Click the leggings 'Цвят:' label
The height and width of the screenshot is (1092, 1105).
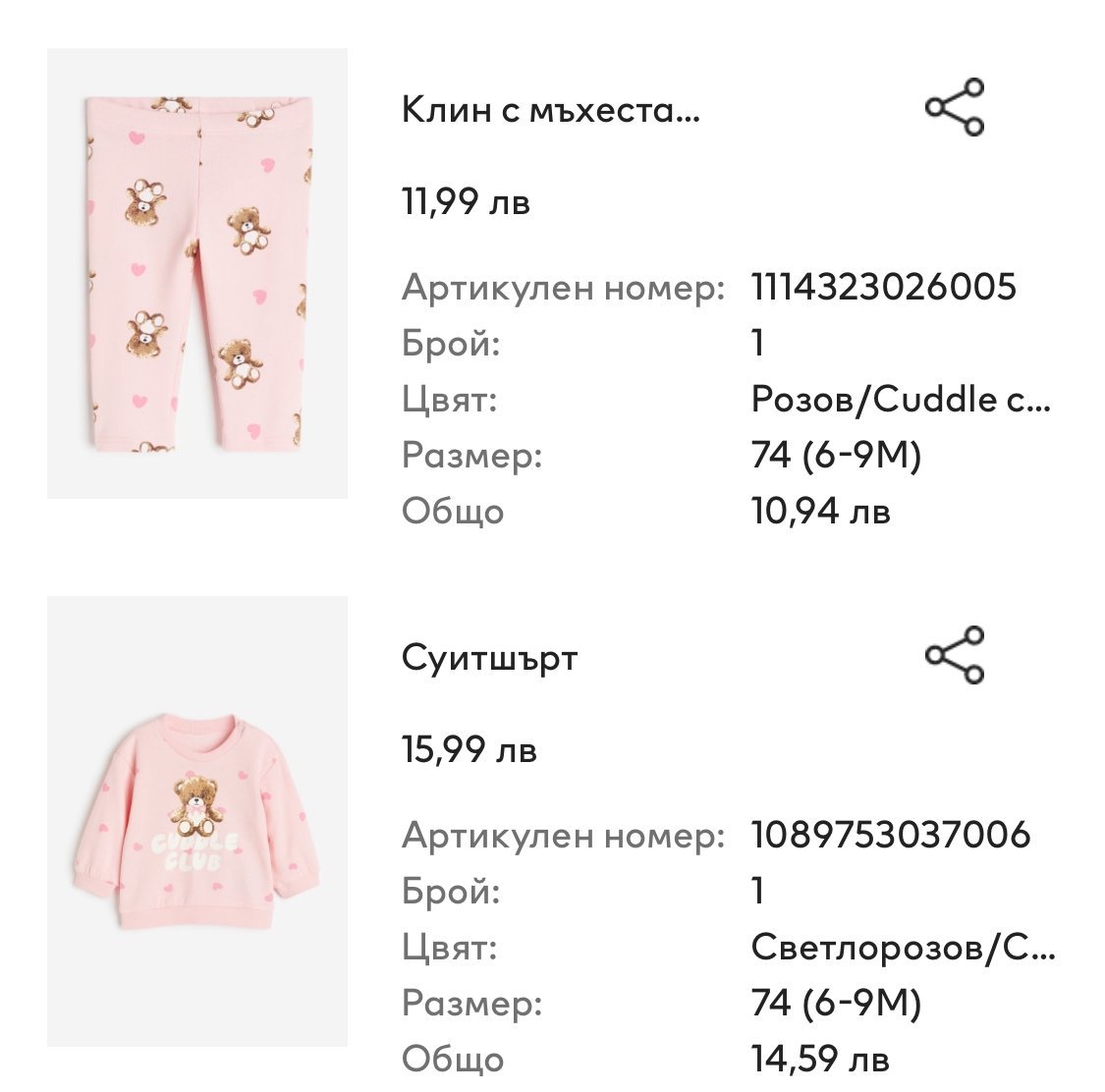tap(449, 401)
